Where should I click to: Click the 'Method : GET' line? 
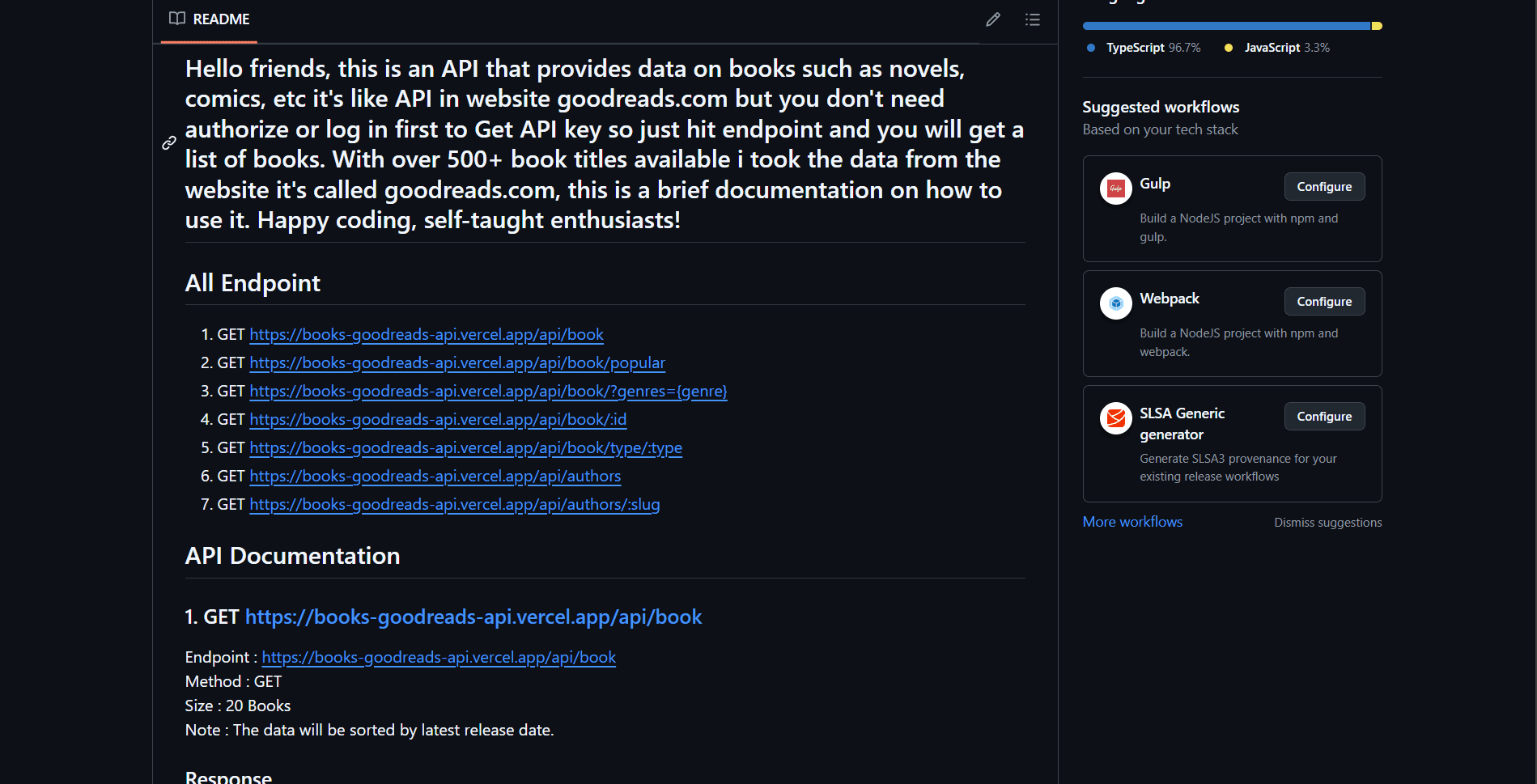coord(233,682)
